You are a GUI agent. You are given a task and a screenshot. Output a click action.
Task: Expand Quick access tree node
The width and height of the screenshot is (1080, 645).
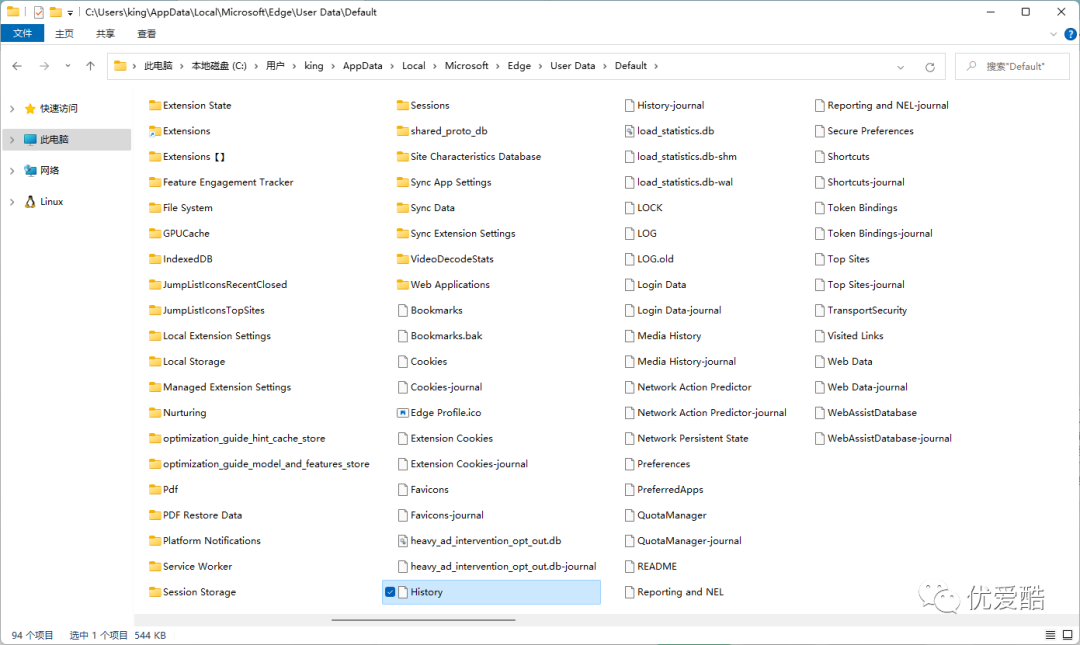pos(12,109)
